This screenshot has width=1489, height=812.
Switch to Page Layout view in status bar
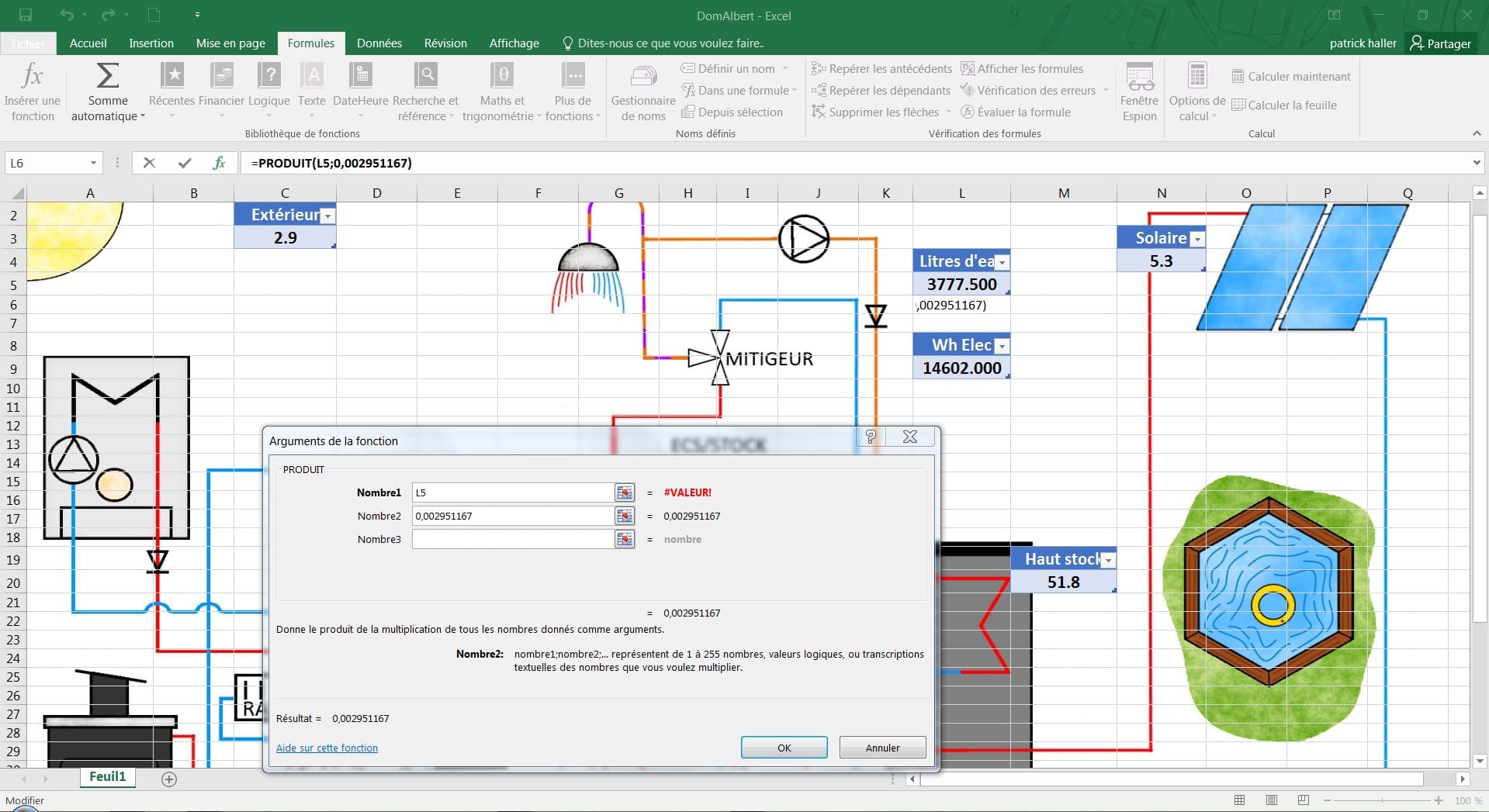pos(1271,800)
